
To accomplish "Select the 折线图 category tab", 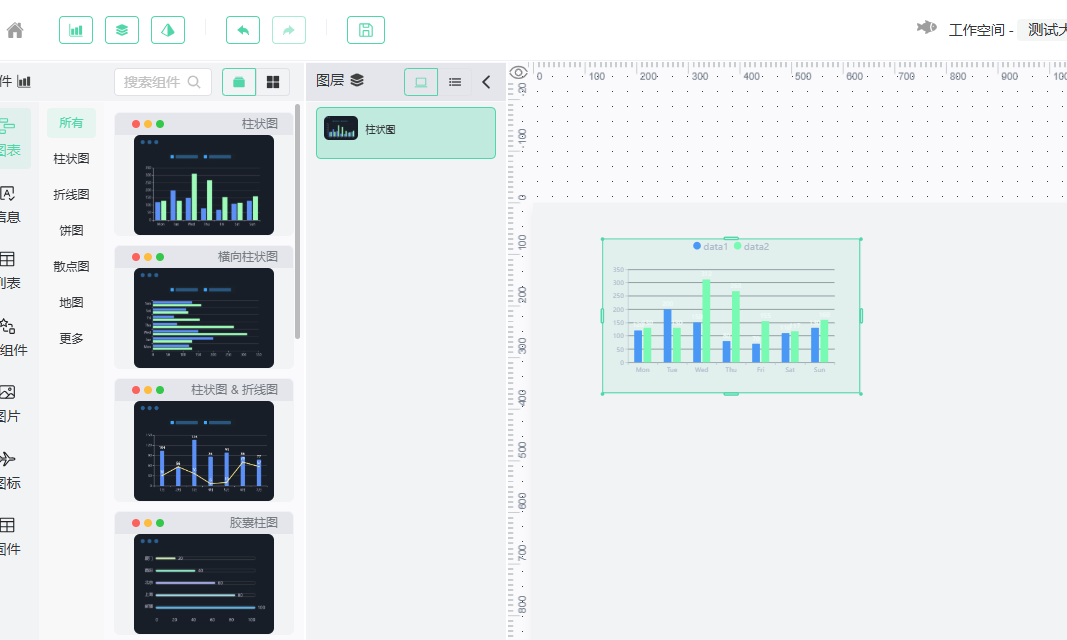I will 71,195.
